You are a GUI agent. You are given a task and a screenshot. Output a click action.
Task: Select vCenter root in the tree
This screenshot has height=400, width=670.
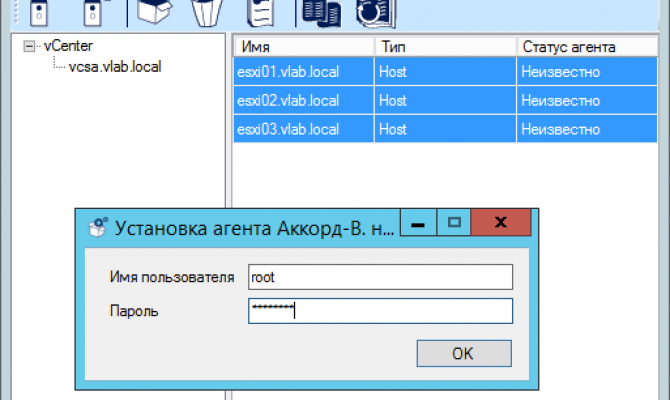click(68, 46)
